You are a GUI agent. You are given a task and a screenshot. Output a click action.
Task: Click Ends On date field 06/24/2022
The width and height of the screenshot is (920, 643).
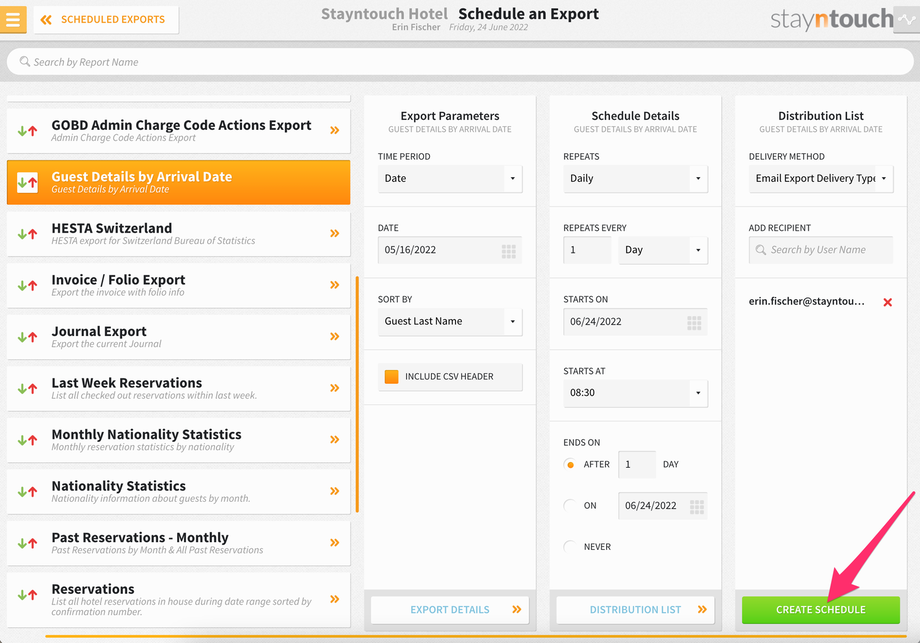663,506
